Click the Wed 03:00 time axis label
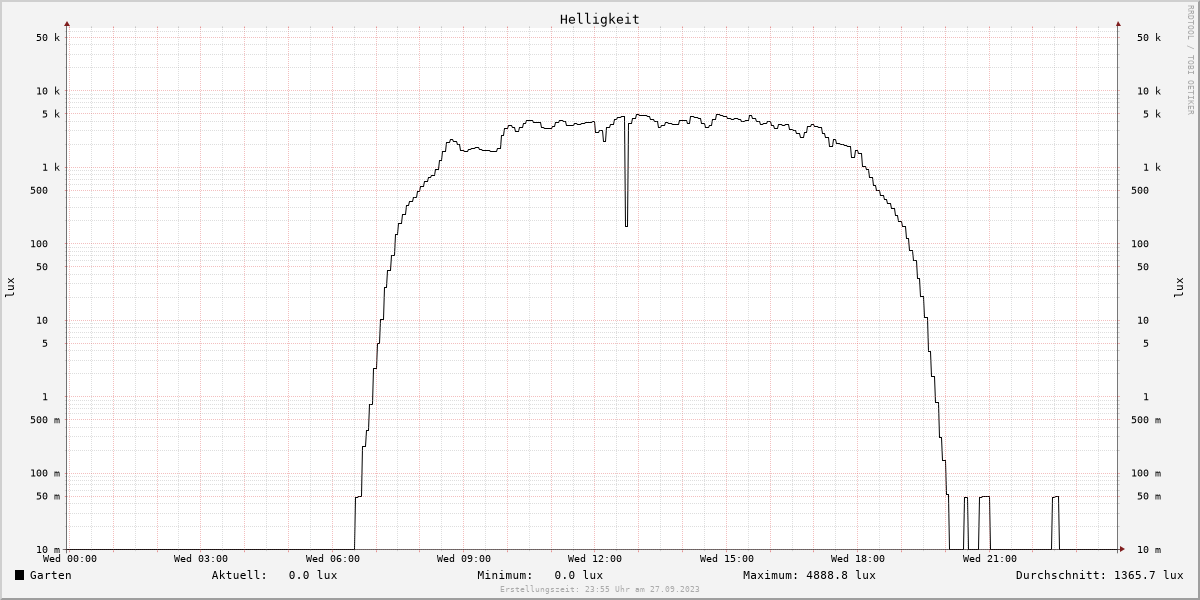 pyautogui.click(x=201, y=559)
